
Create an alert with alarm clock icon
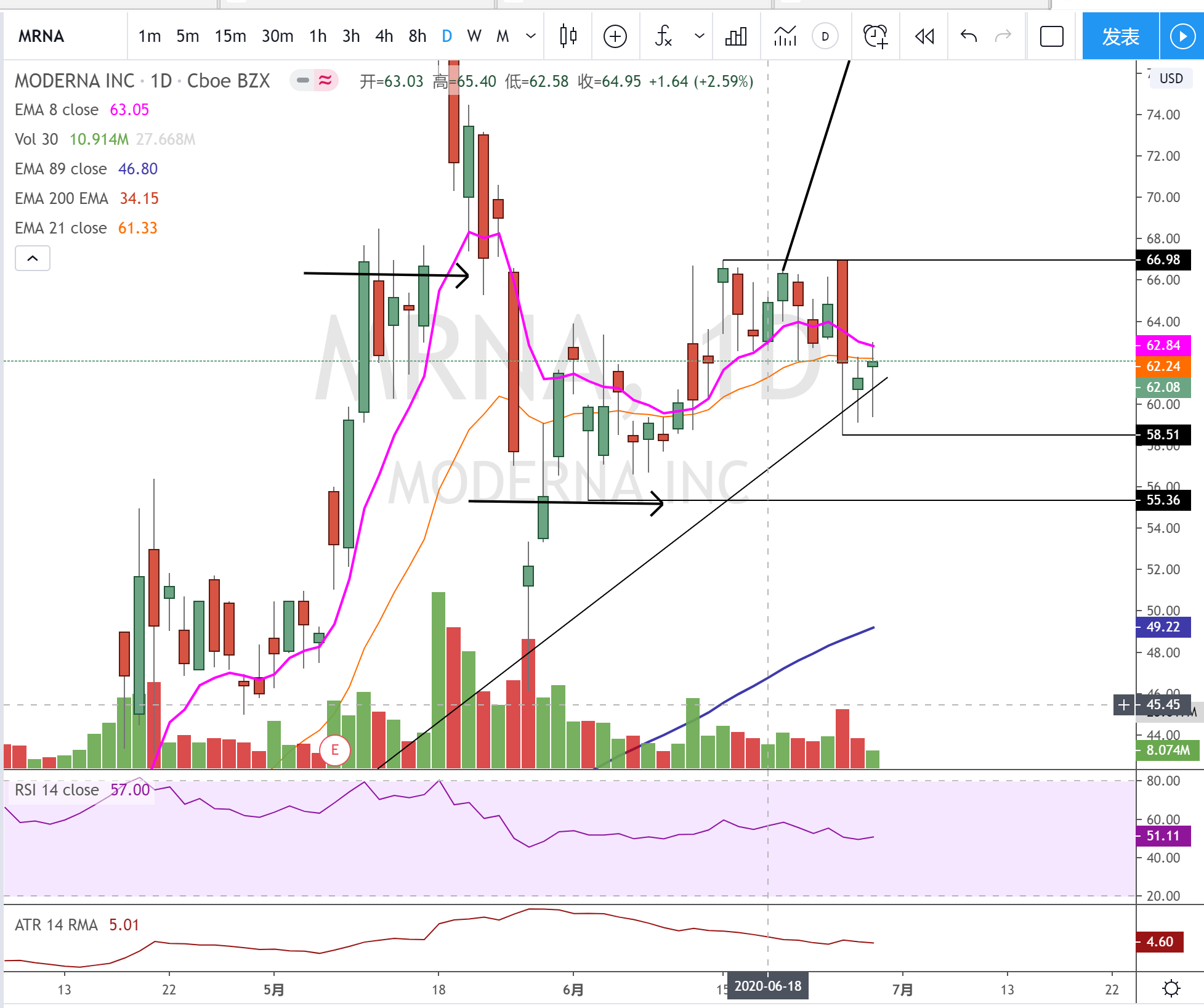[875, 36]
